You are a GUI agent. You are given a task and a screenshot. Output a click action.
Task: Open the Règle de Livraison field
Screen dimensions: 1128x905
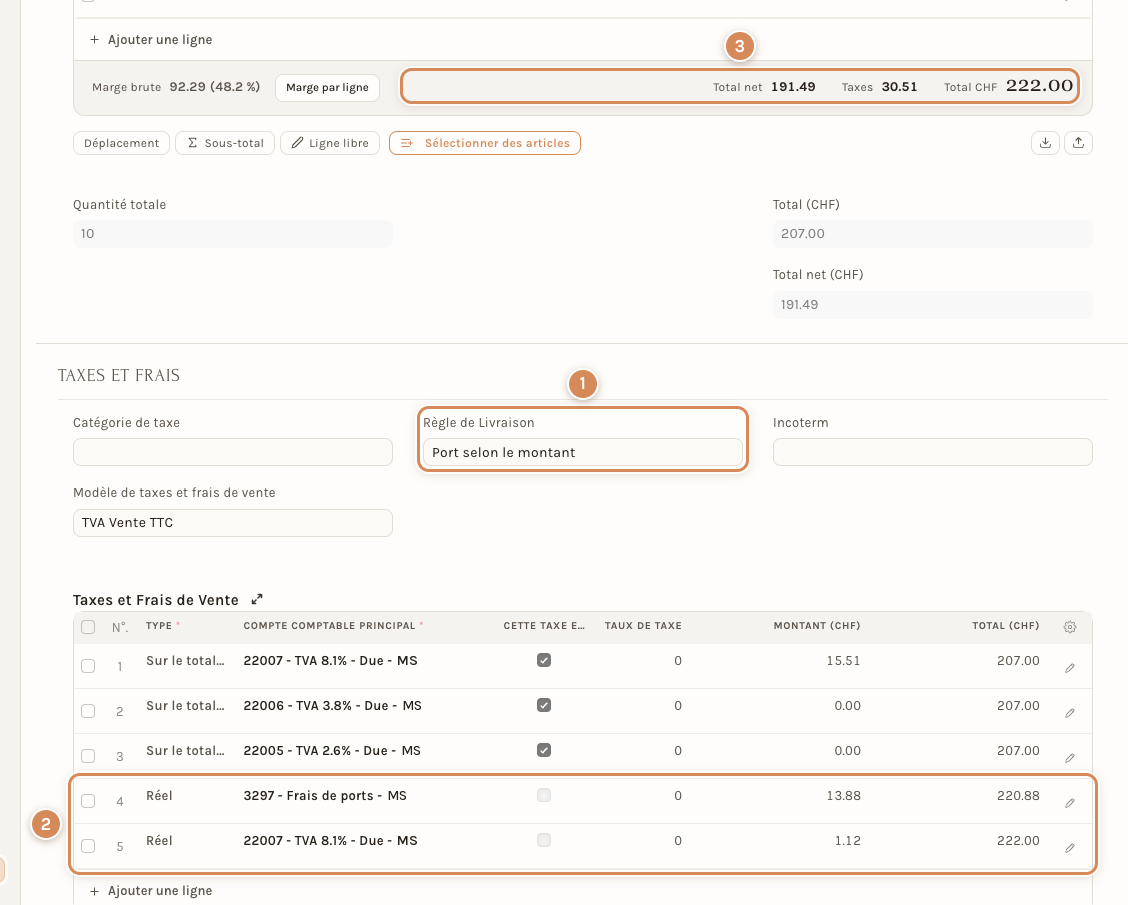(x=583, y=452)
